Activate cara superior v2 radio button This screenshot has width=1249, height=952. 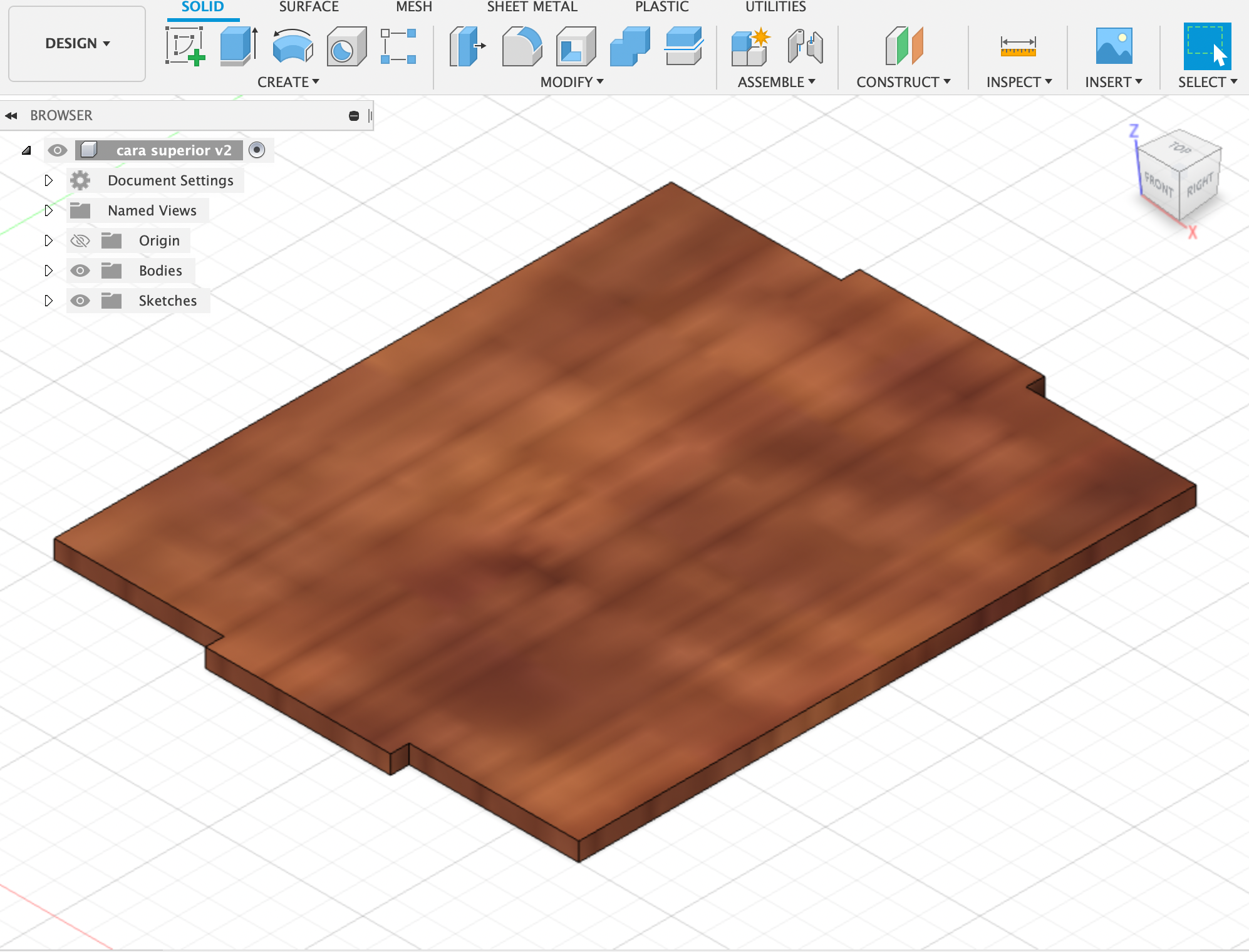coord(257,150)
